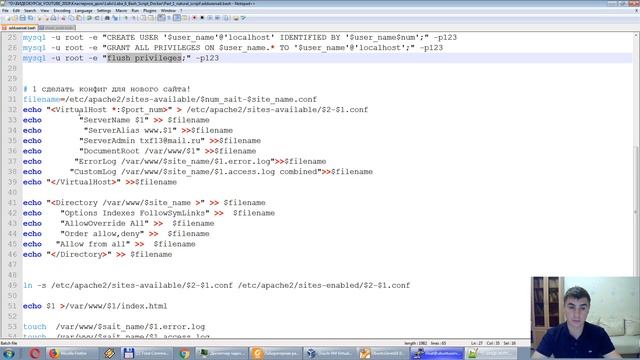This screenshot has height=360, width=640.
Task: Open the red Opera icon on taskbar
Action: 35,353
